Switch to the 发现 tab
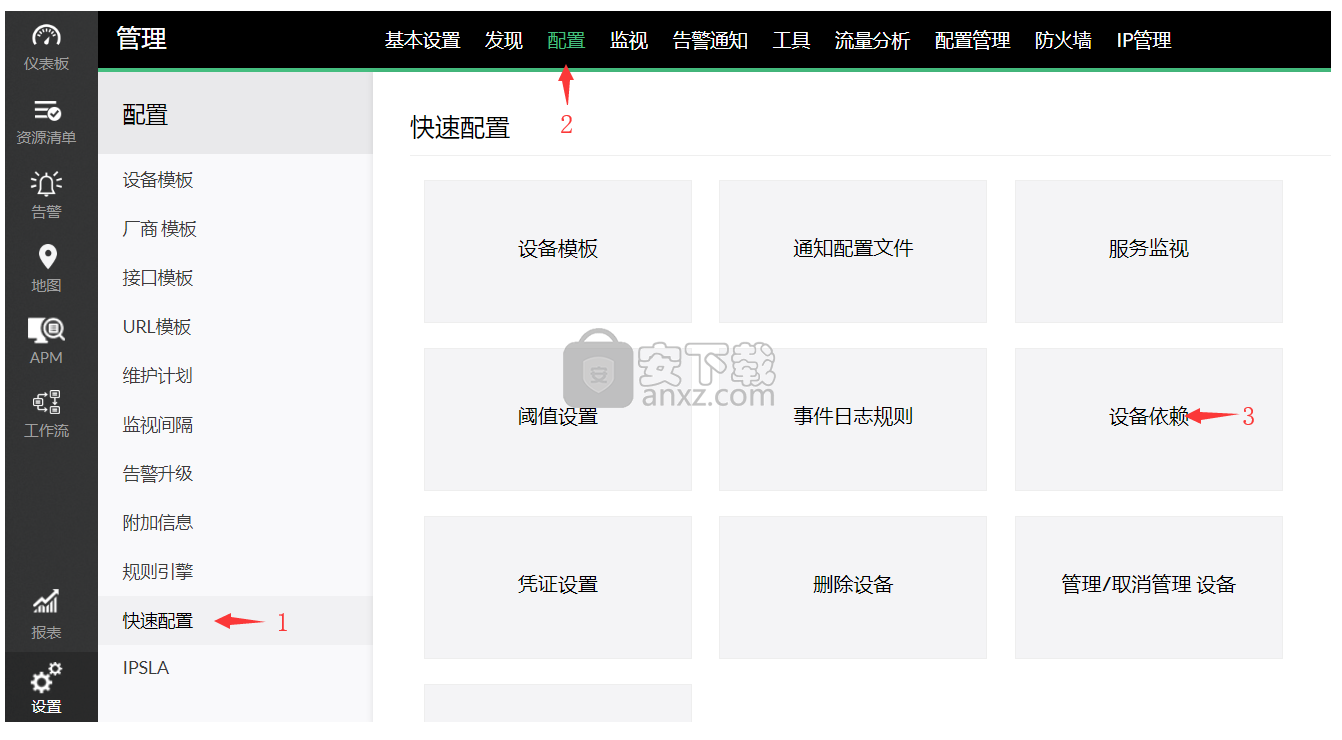Image resolution: width=1342 pixels, height=740 pixels. [504, 41]
